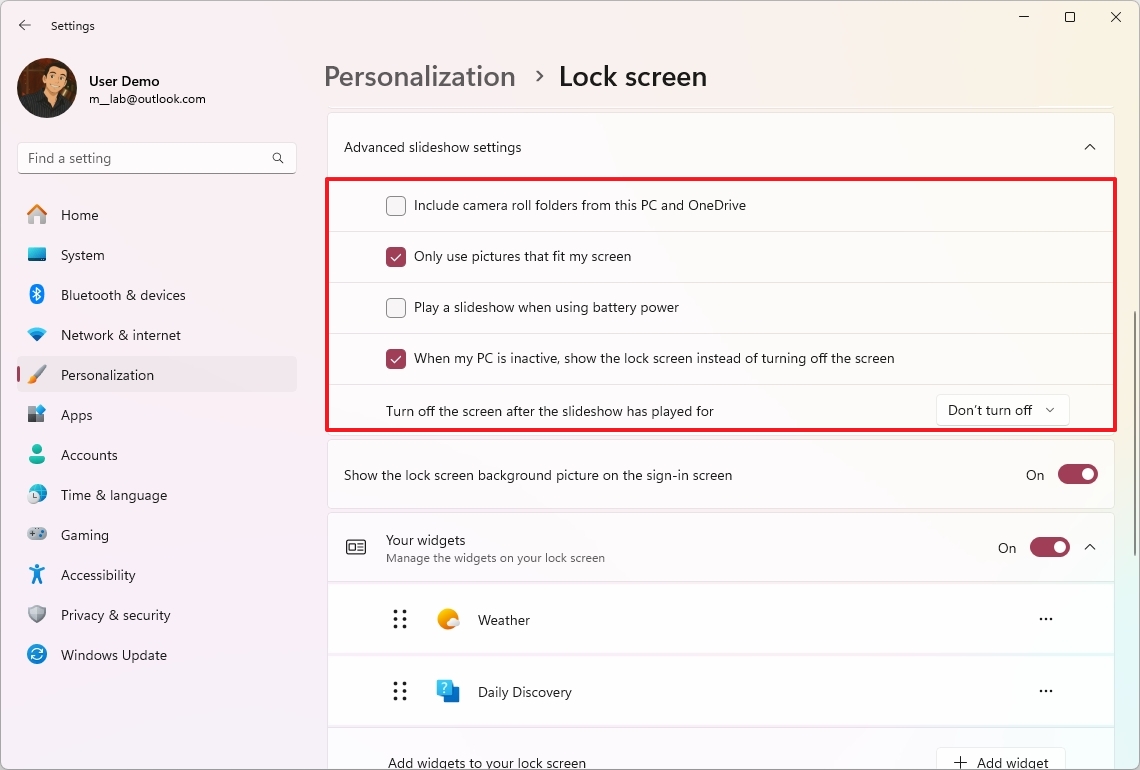Uncheck Only use pictures that fit my screen
The image size is (1140, 770).
396,257
